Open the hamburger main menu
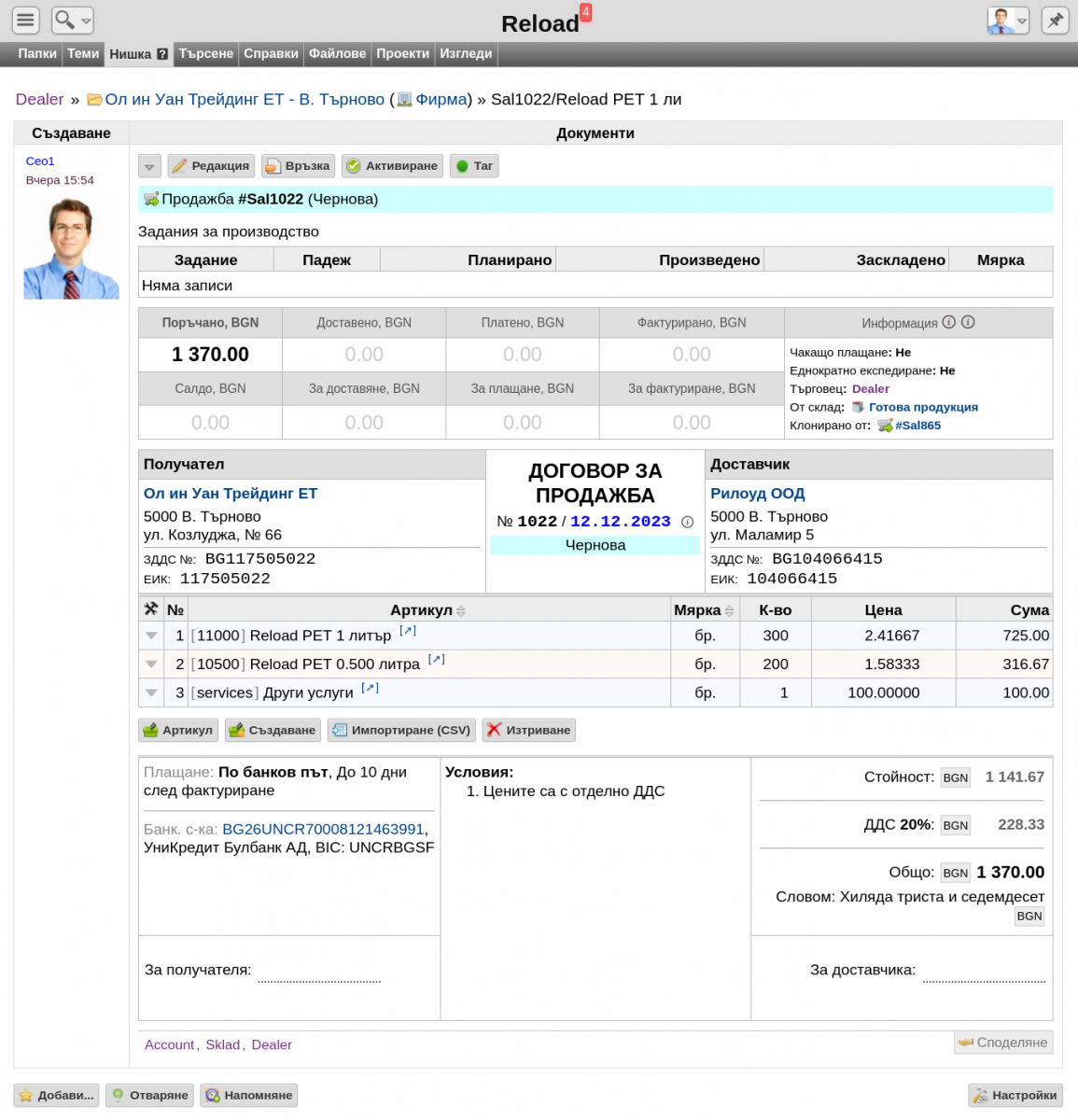The image size is (1078, 1120). 26,20
